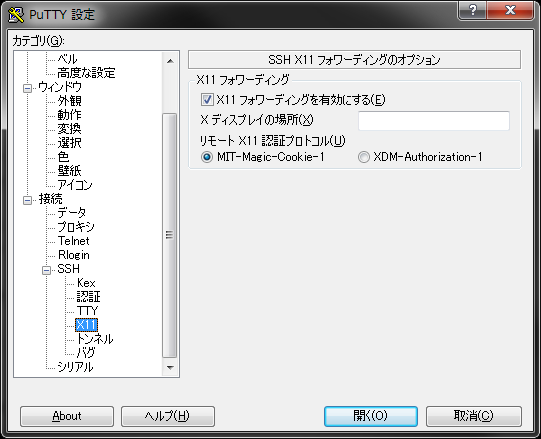
Task: Collapse the ウィンドウ tree node
Action: coord(27,88)
